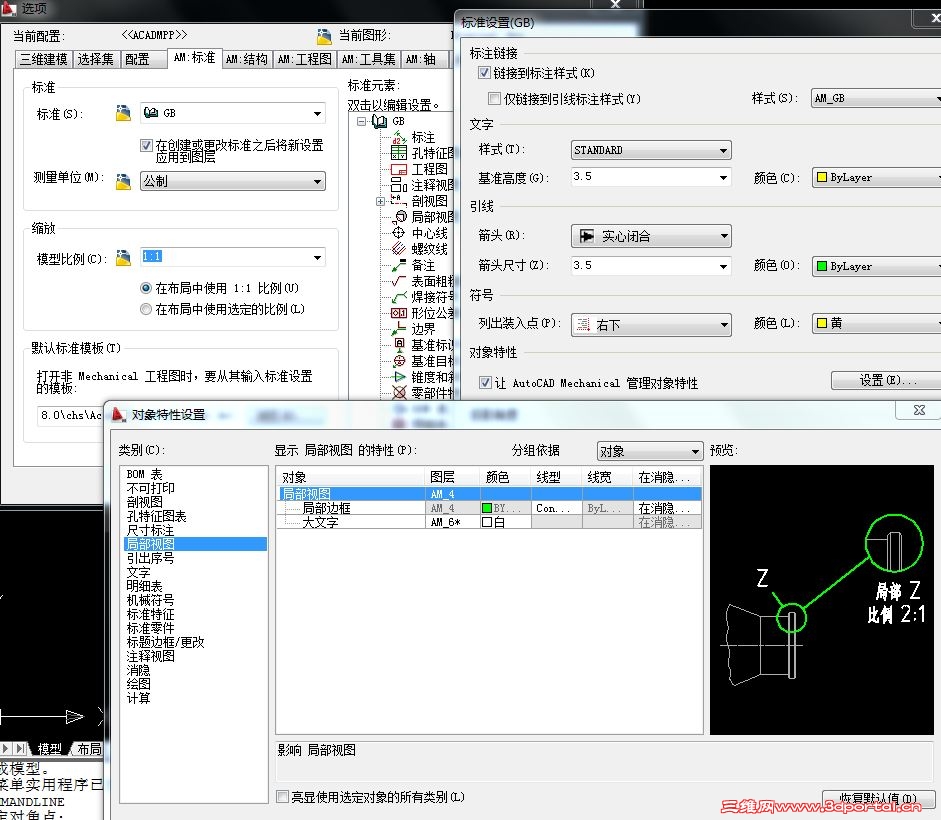This screenshot has height=820, width=941.
Task: Enable 仅链接到引线标注样式(Y) checkbox
Action: (x=495, y=98)
